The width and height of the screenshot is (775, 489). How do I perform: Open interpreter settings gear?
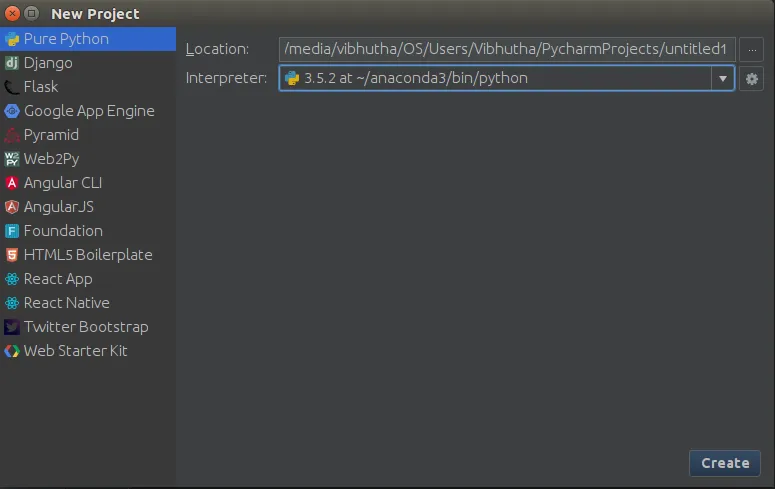pyautogui.click(x=751, y=79)
